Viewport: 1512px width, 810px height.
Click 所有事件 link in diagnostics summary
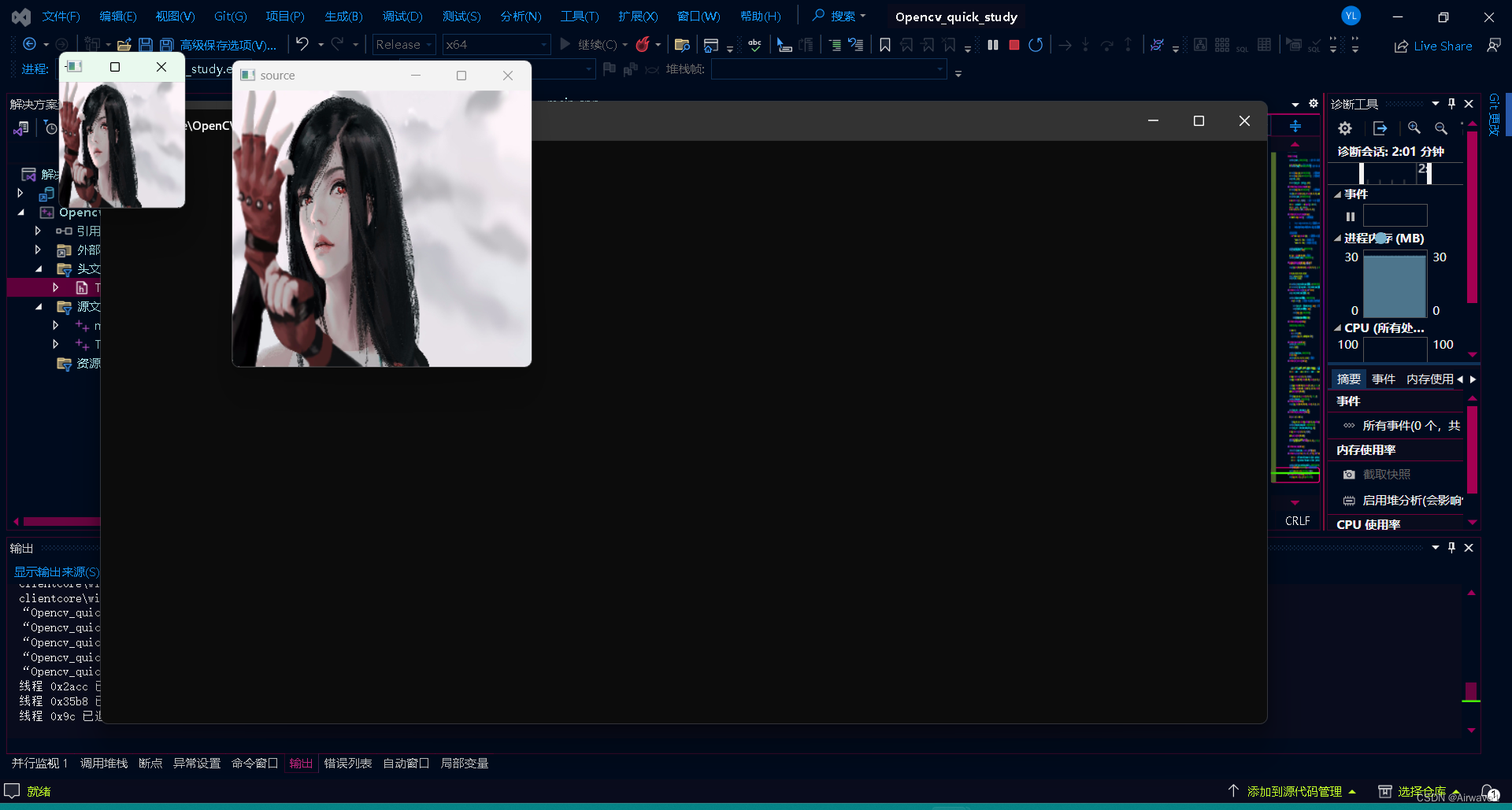coord(1411,426)
